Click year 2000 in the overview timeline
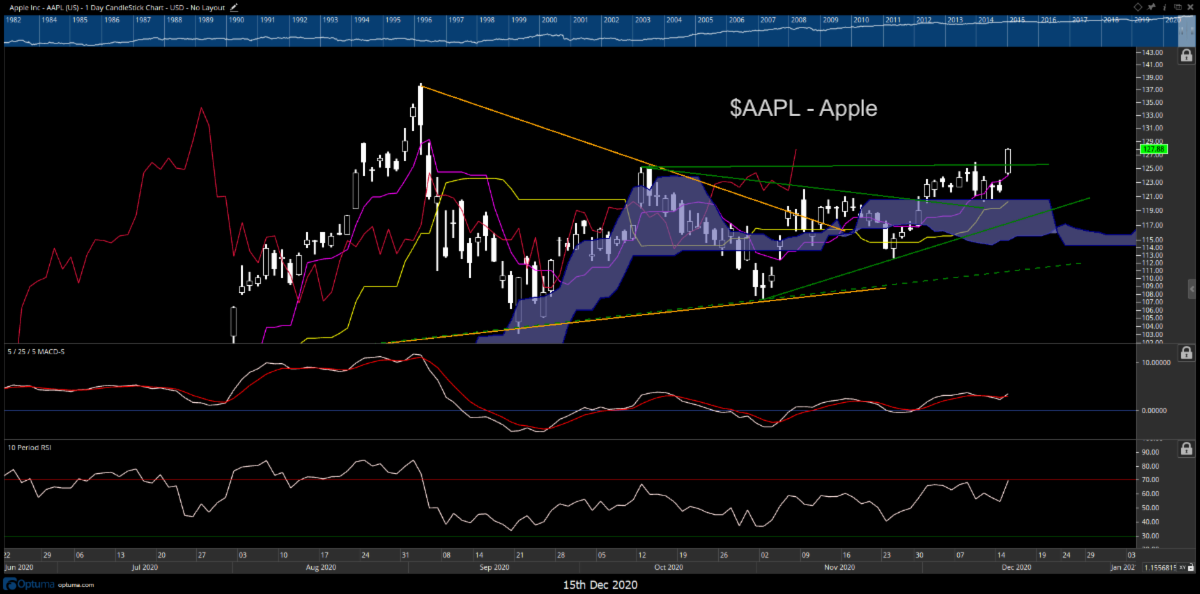The image size is (1200, 594). coord(549,20)
